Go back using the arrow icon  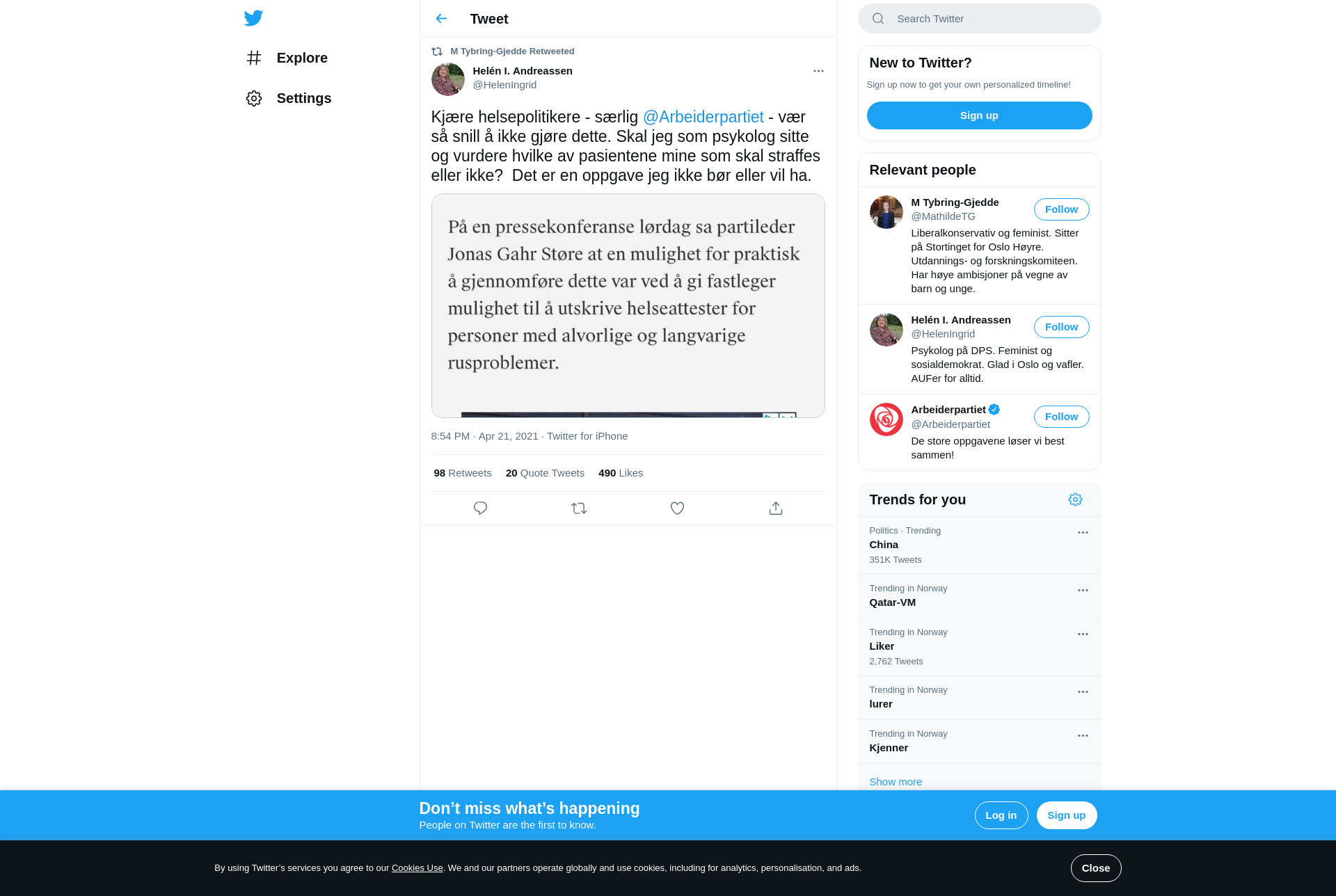[441, 19]
